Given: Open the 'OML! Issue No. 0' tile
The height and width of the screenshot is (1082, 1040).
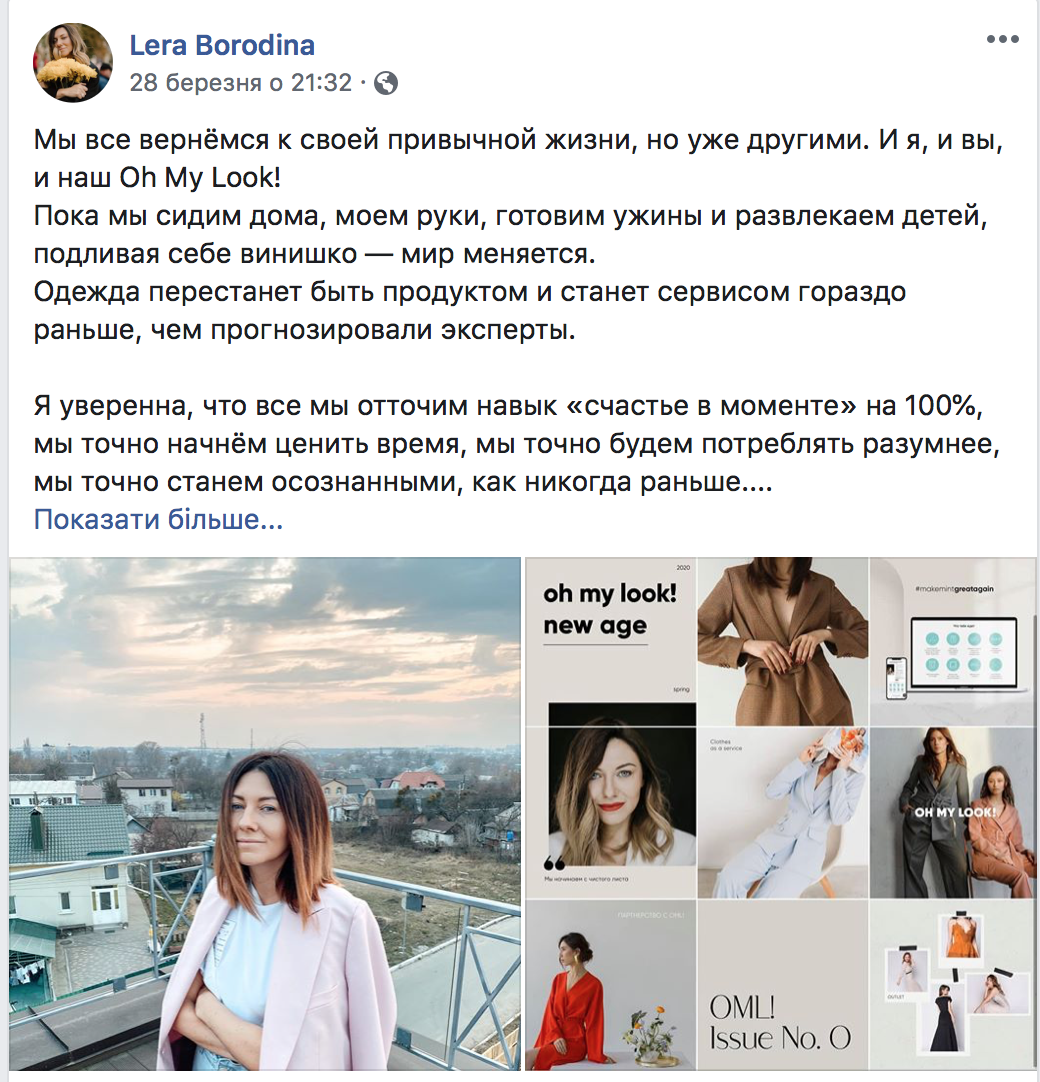Looking at the screenshot, I should (783, 985).
